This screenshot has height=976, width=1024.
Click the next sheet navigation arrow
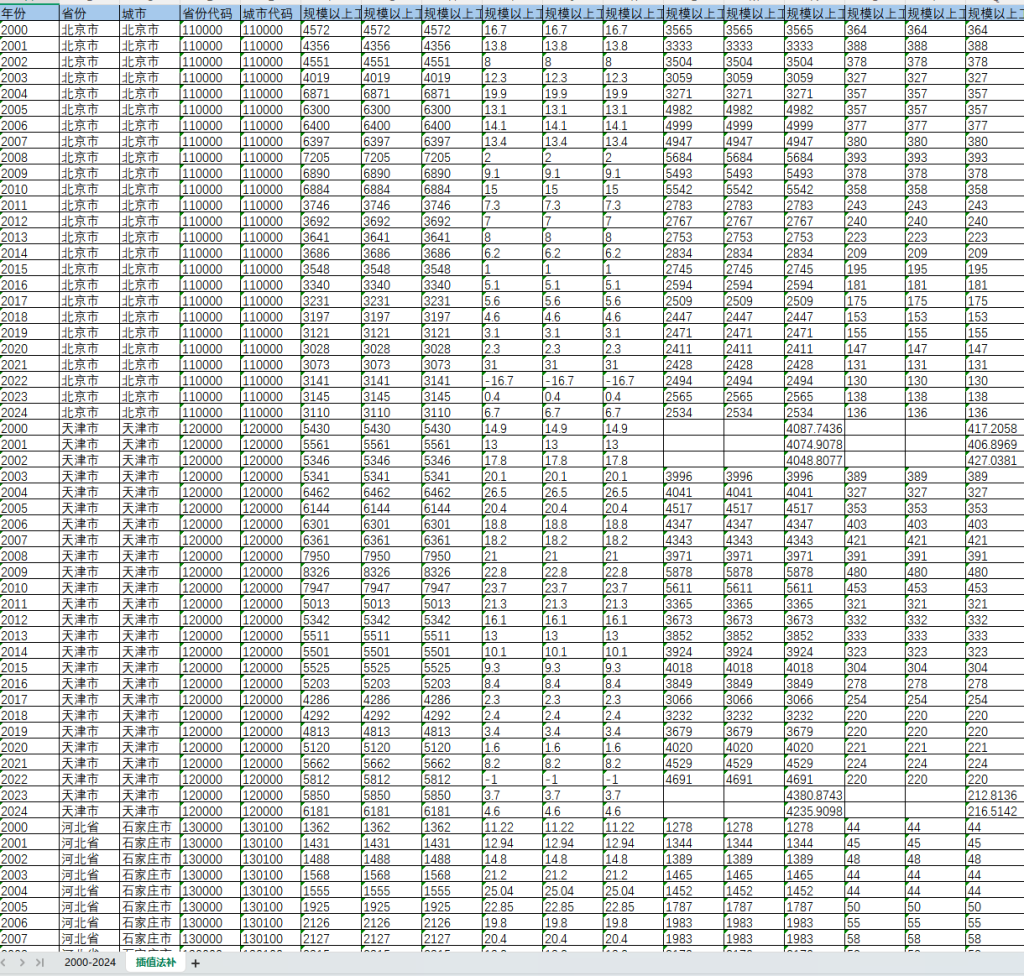pos(22,962)
